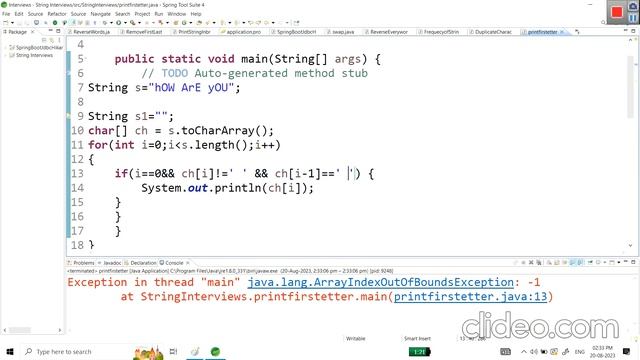Switch to the FrequecyofStrin editor tab
The image size is (640, 360).
coord(441,32)
